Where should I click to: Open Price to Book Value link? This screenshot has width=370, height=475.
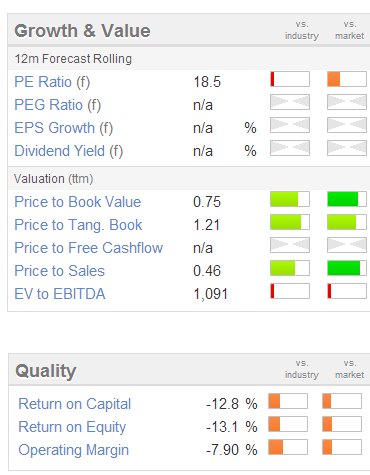tap(78, 202)
